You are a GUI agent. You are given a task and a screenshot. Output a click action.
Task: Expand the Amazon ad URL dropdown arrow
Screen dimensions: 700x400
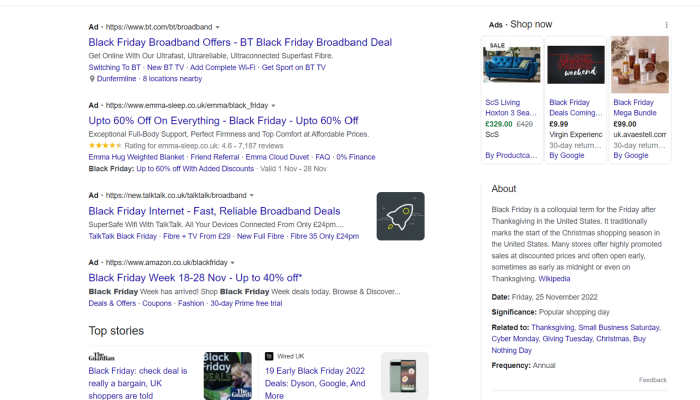pyautogui.click(x=233, y=262)
